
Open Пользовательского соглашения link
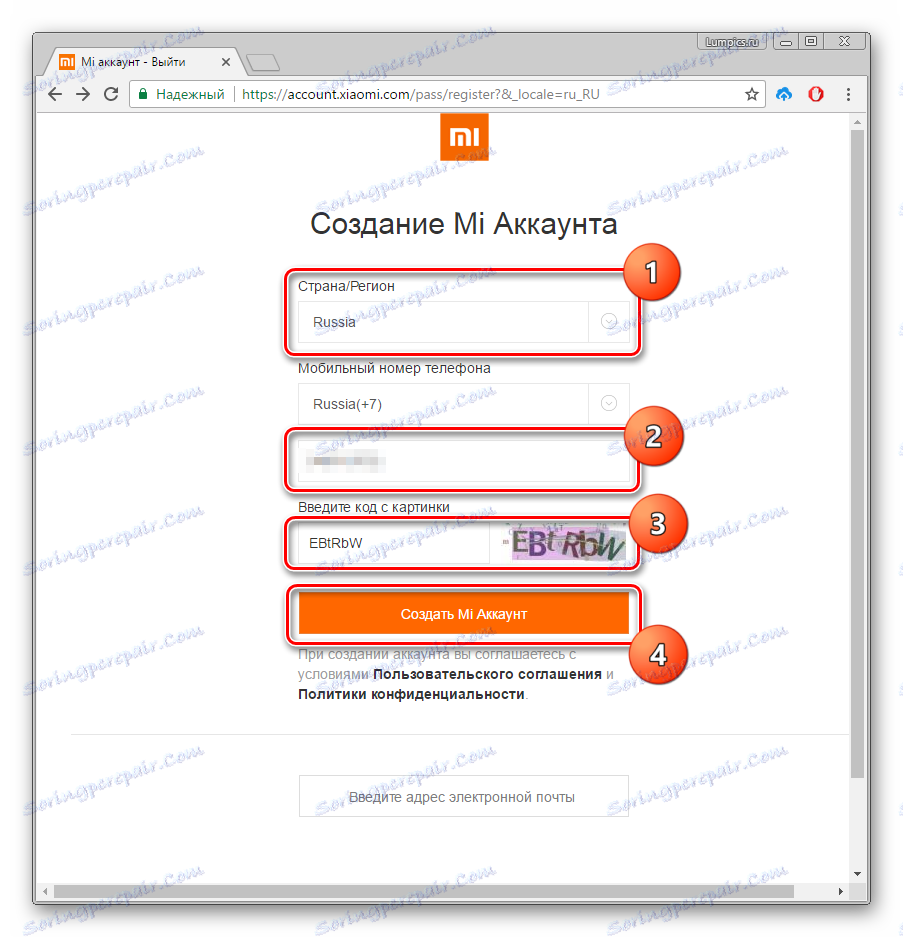(487, 674)
